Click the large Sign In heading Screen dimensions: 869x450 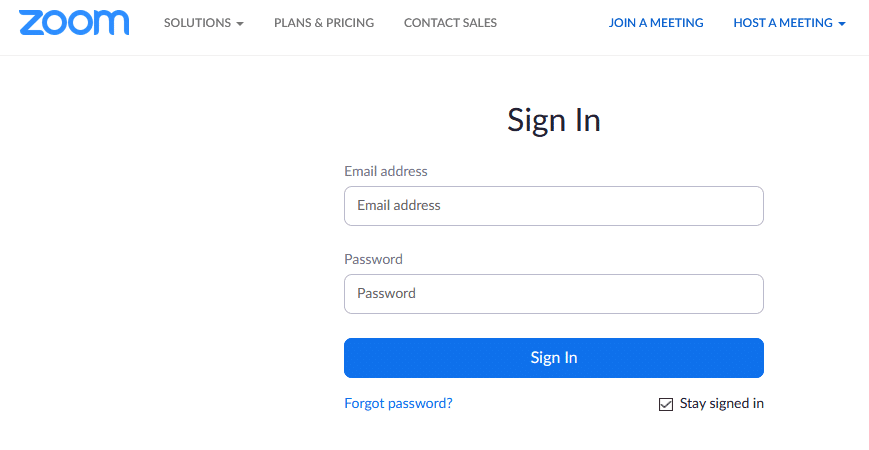[554, 120]
